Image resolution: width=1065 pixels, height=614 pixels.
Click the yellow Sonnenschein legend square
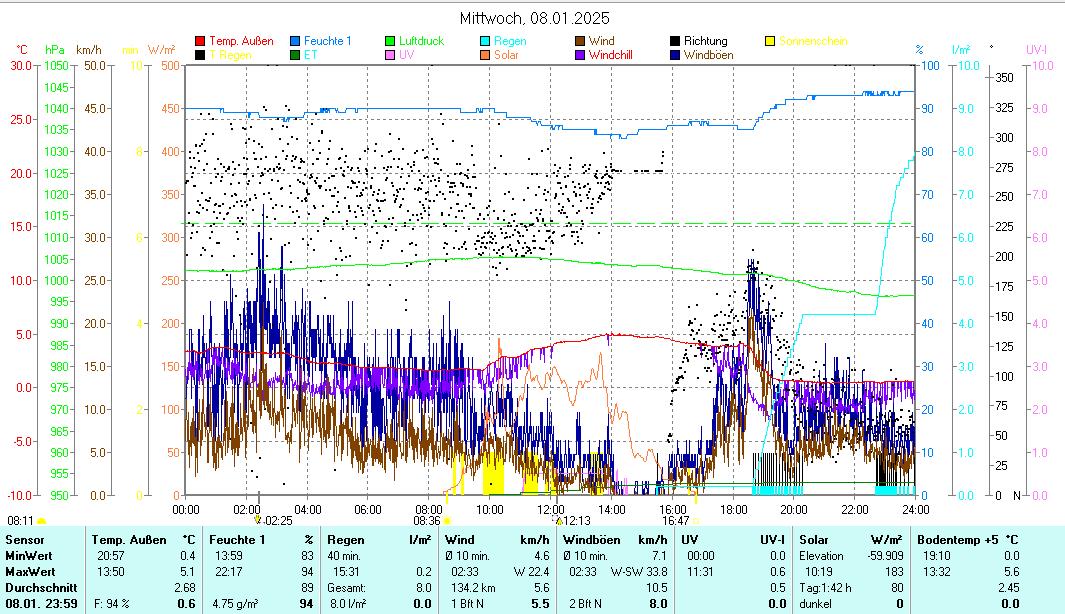pyautogui.click(x=770, y=42)
